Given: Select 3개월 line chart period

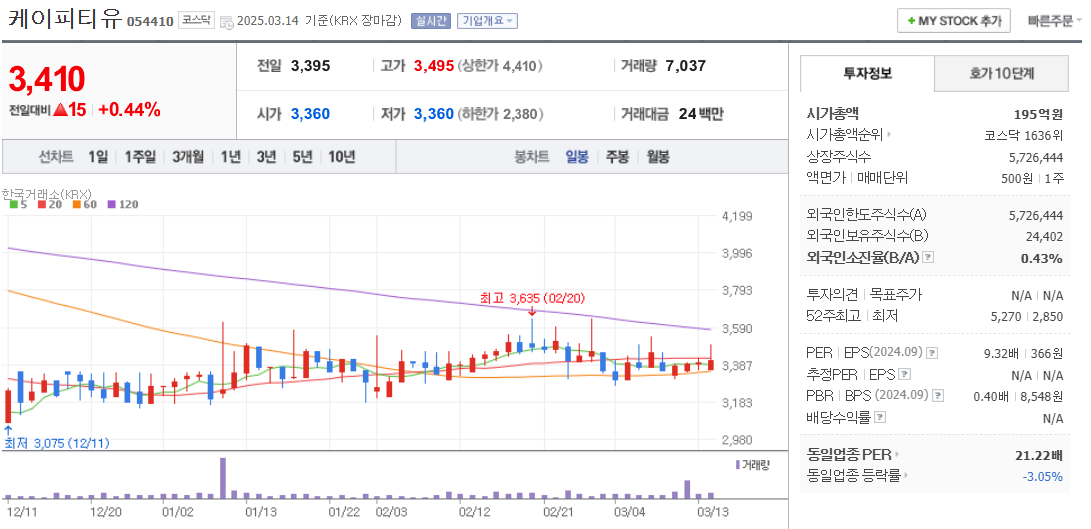Looking at the screenshot, I should coord(188,157).
